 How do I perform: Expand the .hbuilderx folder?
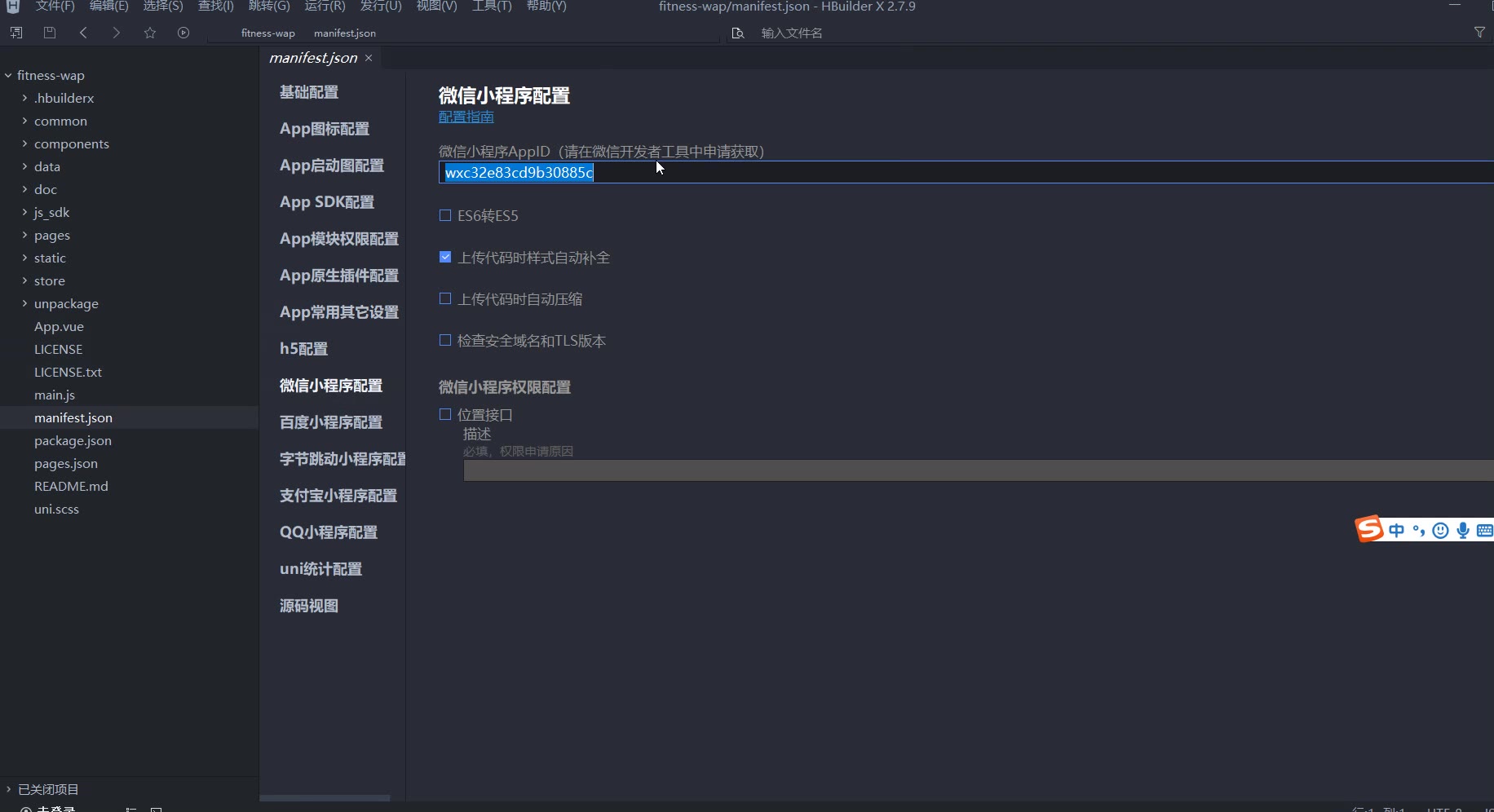click(x=24, y=98)
